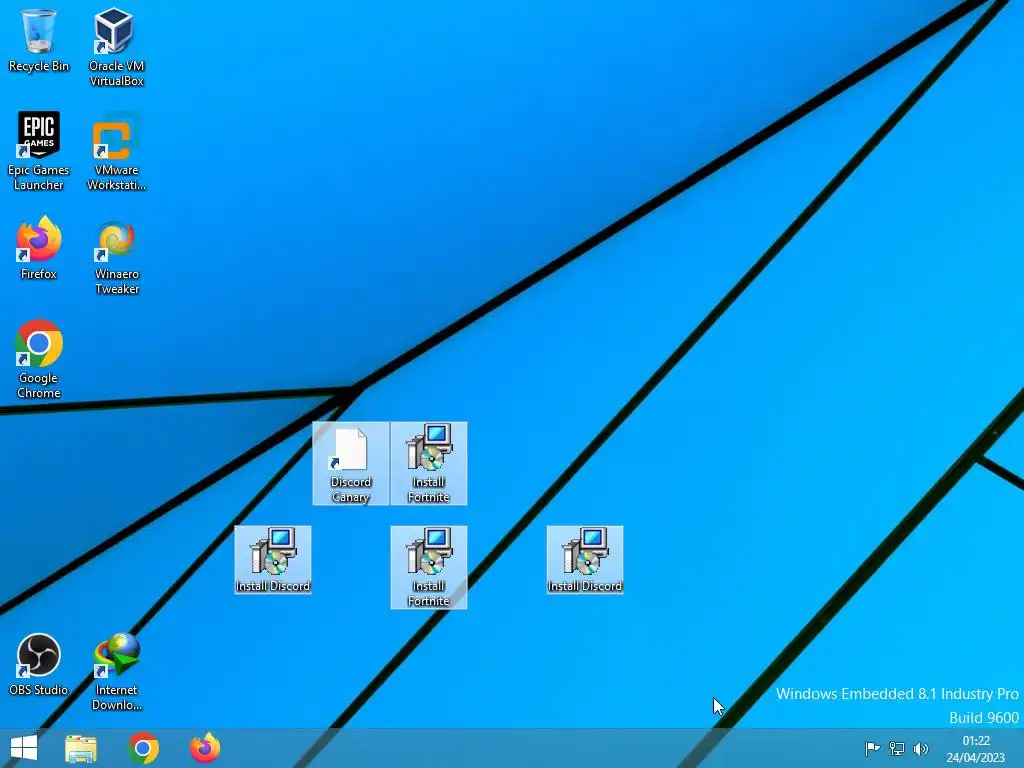The width and height of the screenshot is (1024, 768).
Task: Select the Discord Canary shortcut icon
Action: (351, 464)
